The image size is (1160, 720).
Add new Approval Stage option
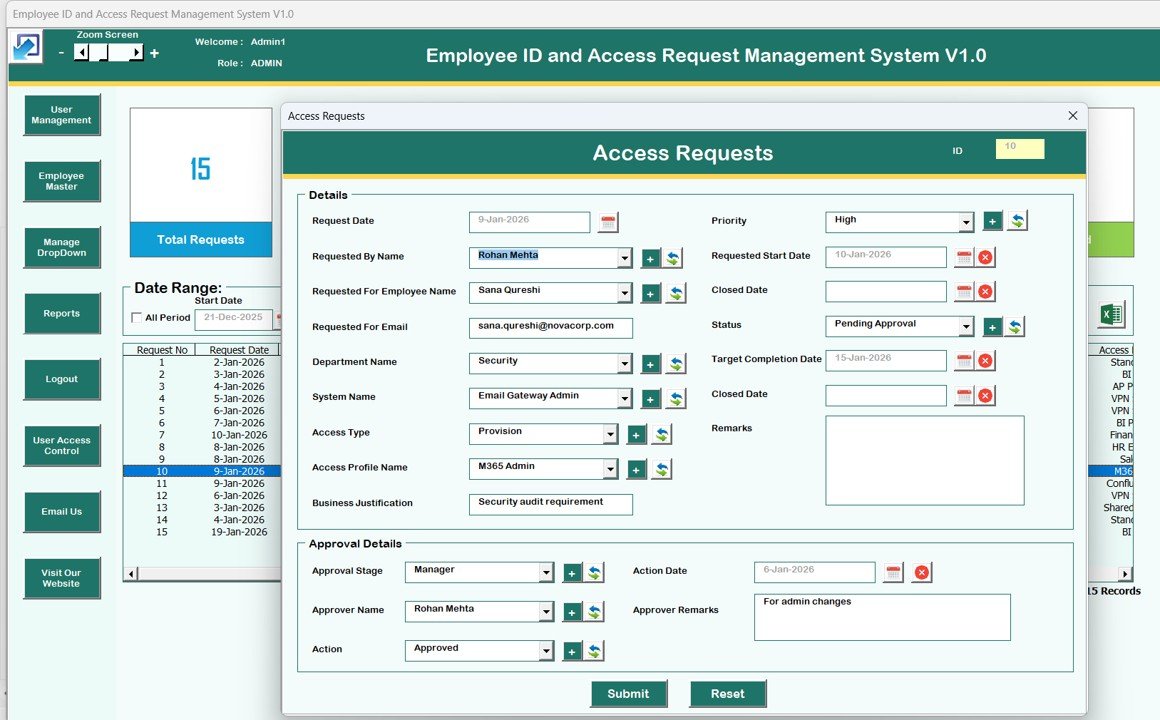click(x=572, y=572)
